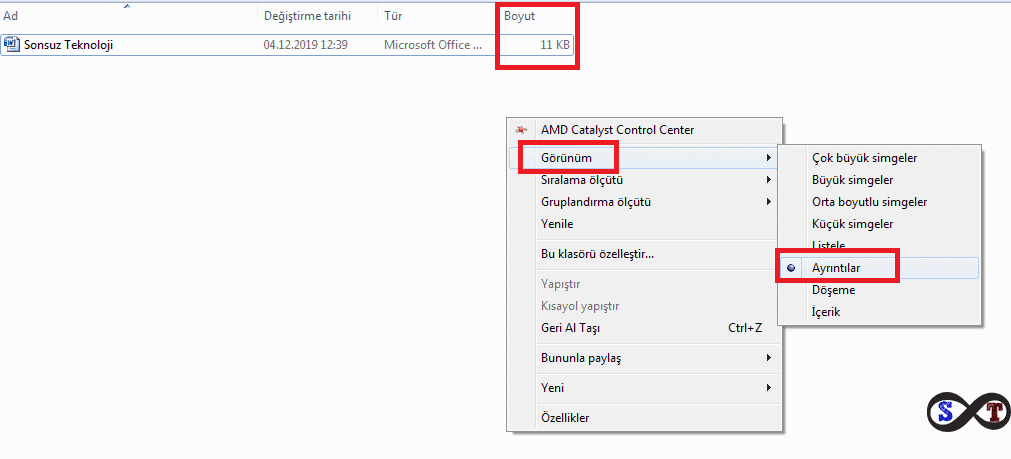The width and height of the screenshot is (1011, 459).
Task: Expand the Bununla paylaş submenu
Action: pos(587,358)
